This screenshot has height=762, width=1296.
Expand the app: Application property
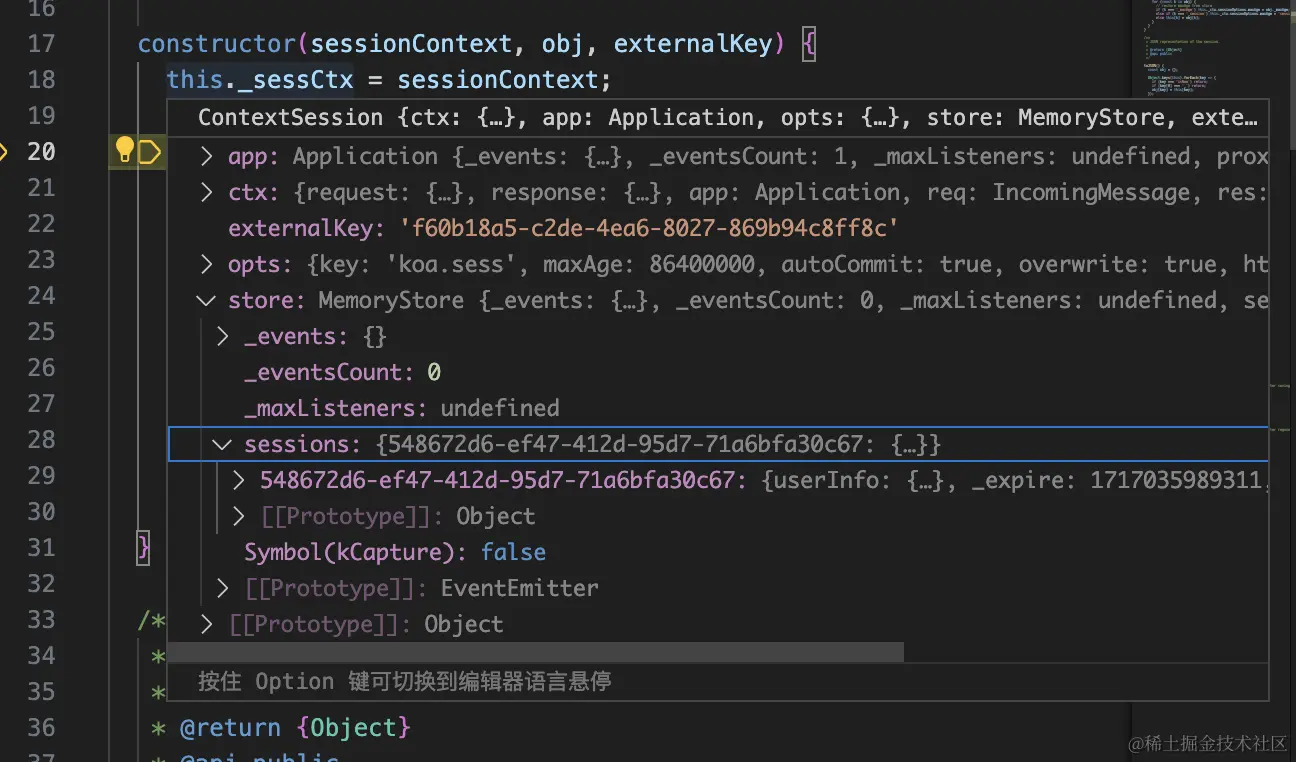pyautogui.click(x=206, y=156)
